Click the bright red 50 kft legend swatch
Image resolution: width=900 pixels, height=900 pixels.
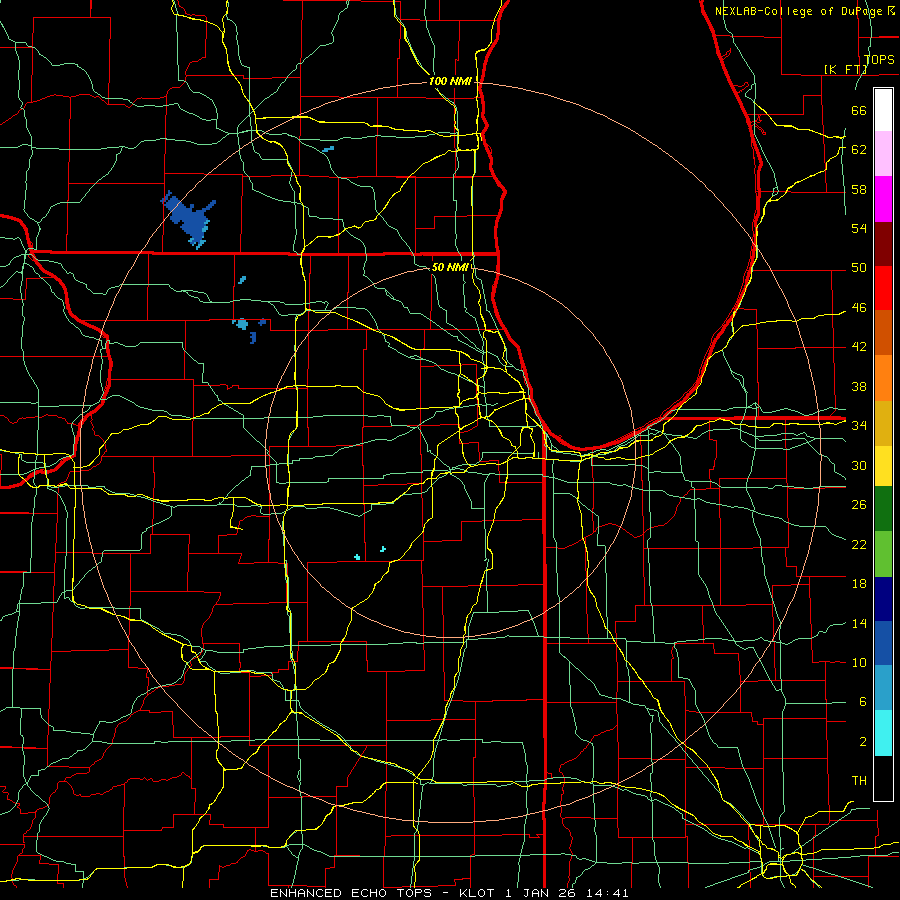(x=883, y=288)
